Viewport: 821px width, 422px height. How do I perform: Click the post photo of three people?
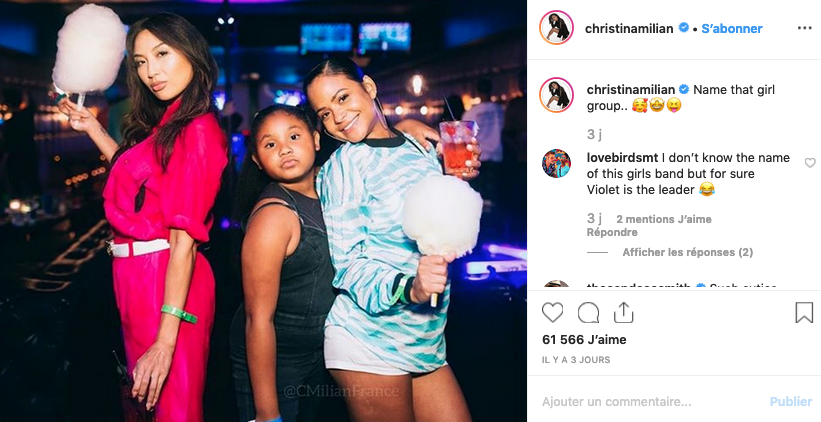263,211
